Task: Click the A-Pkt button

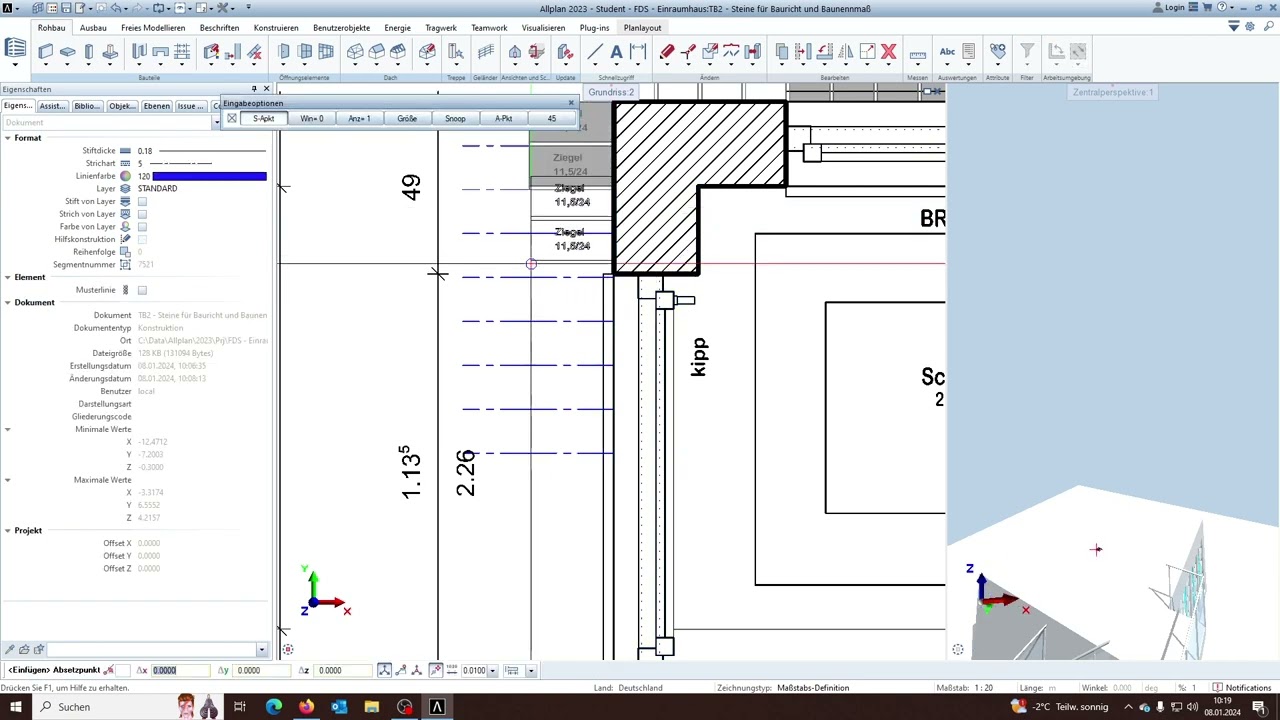Action: click(503, 118)
